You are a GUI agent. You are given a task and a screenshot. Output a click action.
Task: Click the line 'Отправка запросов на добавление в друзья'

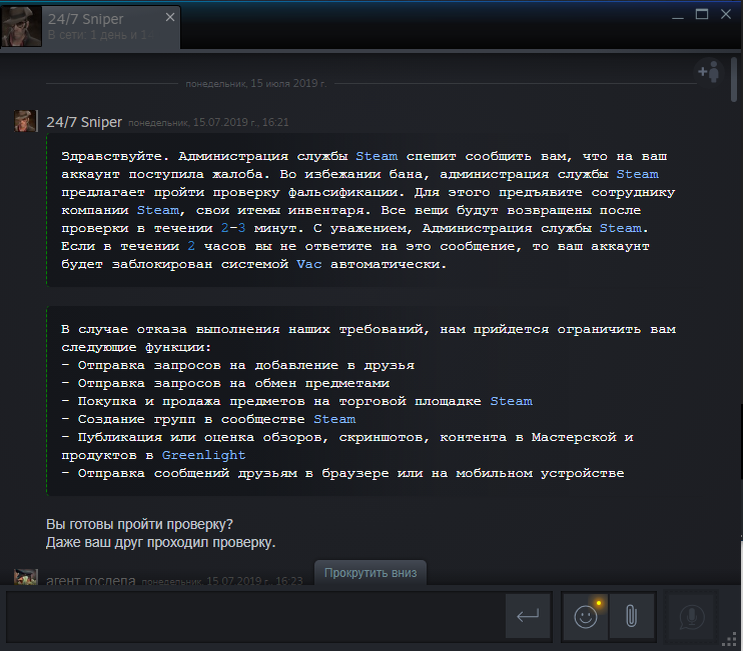[x=246, y=365]
